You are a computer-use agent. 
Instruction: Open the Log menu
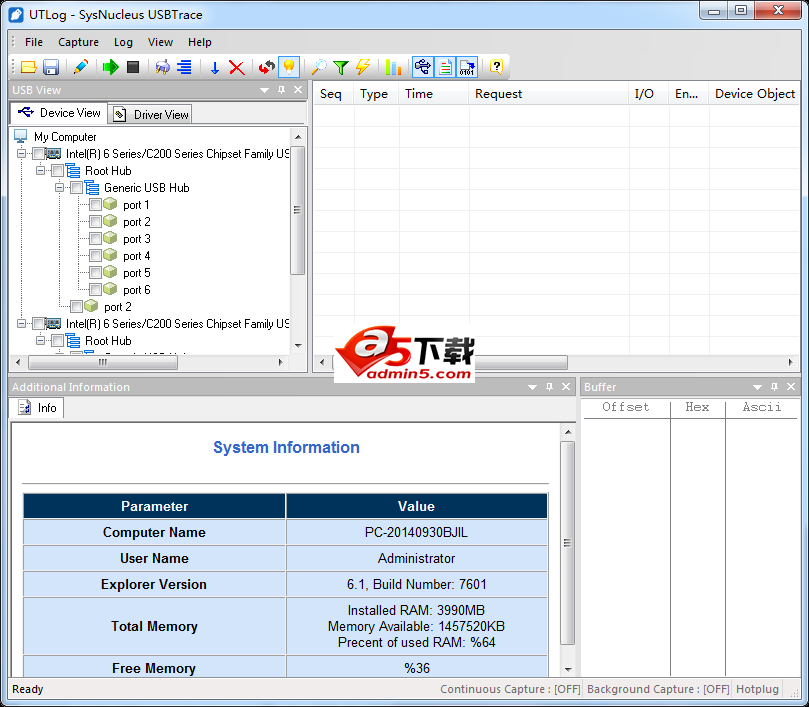123,42
